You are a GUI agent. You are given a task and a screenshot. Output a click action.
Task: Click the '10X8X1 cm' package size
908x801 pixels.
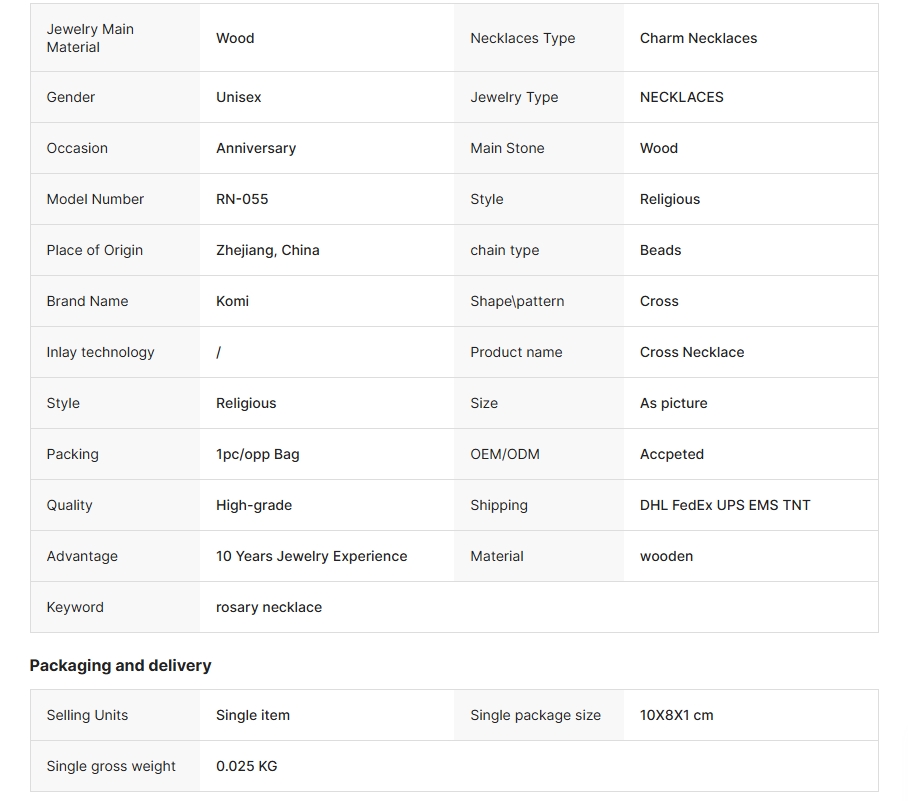point(677,715)
